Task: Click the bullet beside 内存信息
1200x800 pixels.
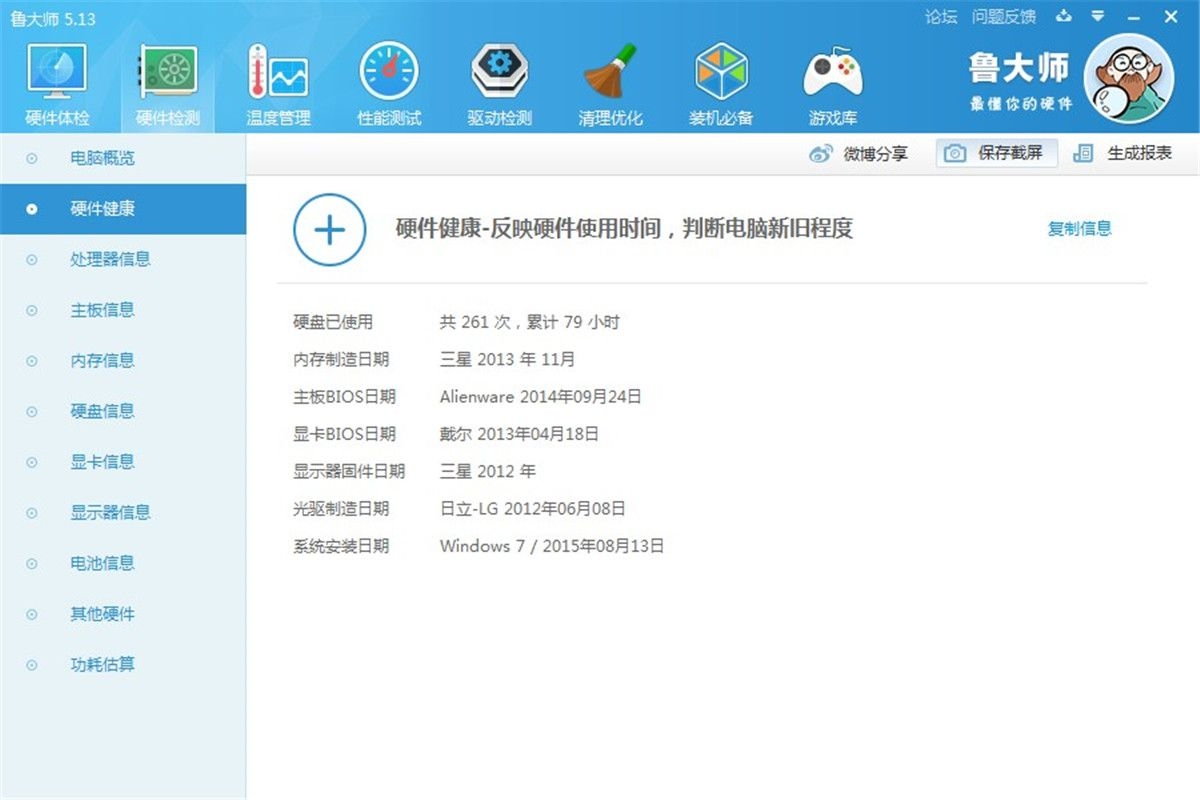Action: pyautogui.click(x=32, y=362)
